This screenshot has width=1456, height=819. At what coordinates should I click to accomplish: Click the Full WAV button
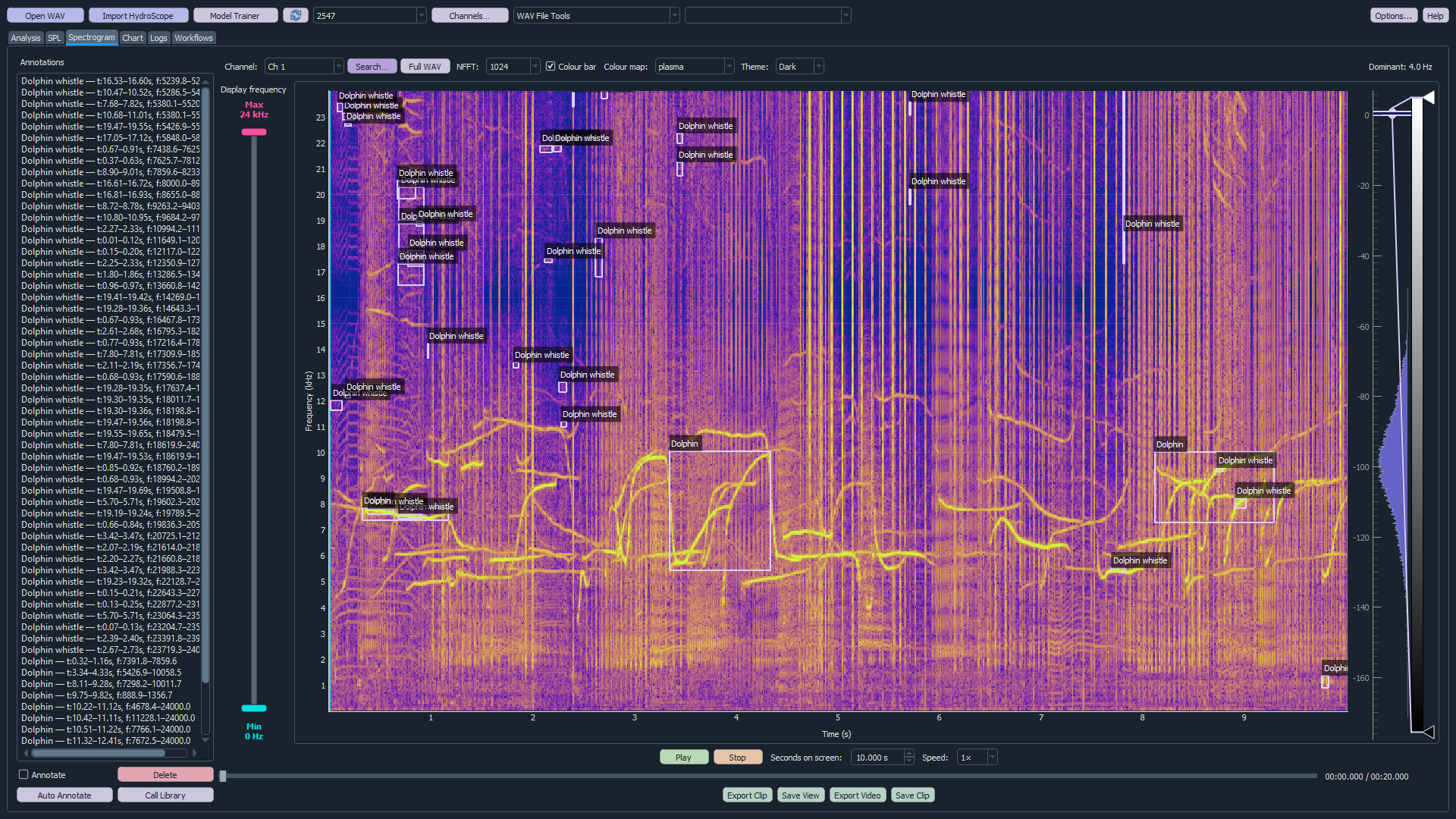(425, 67)
